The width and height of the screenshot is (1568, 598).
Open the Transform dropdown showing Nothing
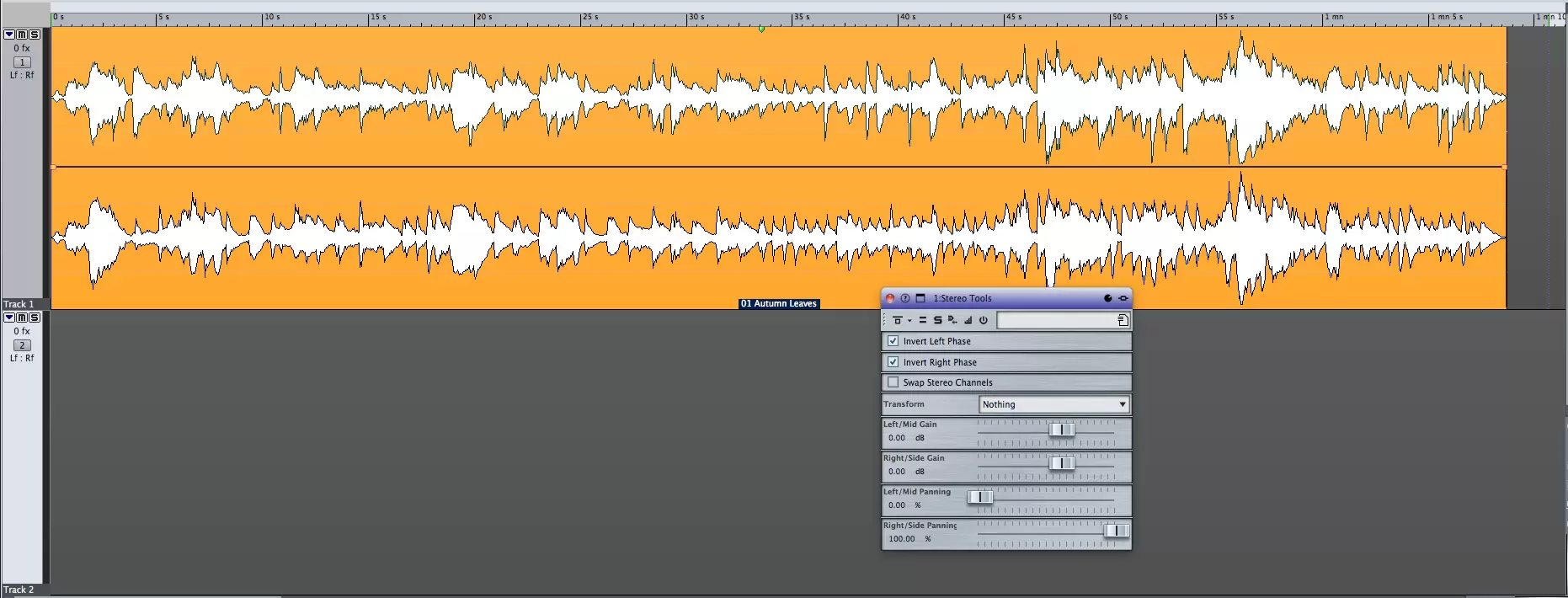click(1053, 404)
